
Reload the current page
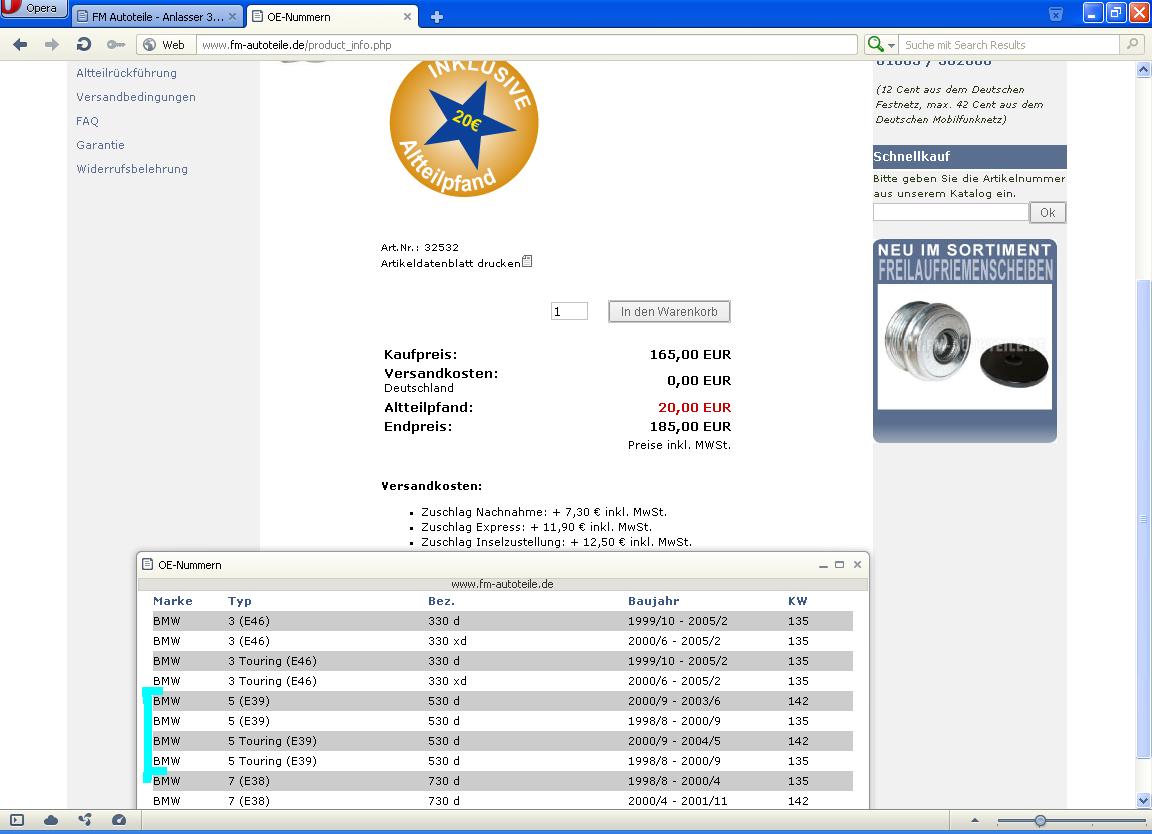[x=84, y=45]
